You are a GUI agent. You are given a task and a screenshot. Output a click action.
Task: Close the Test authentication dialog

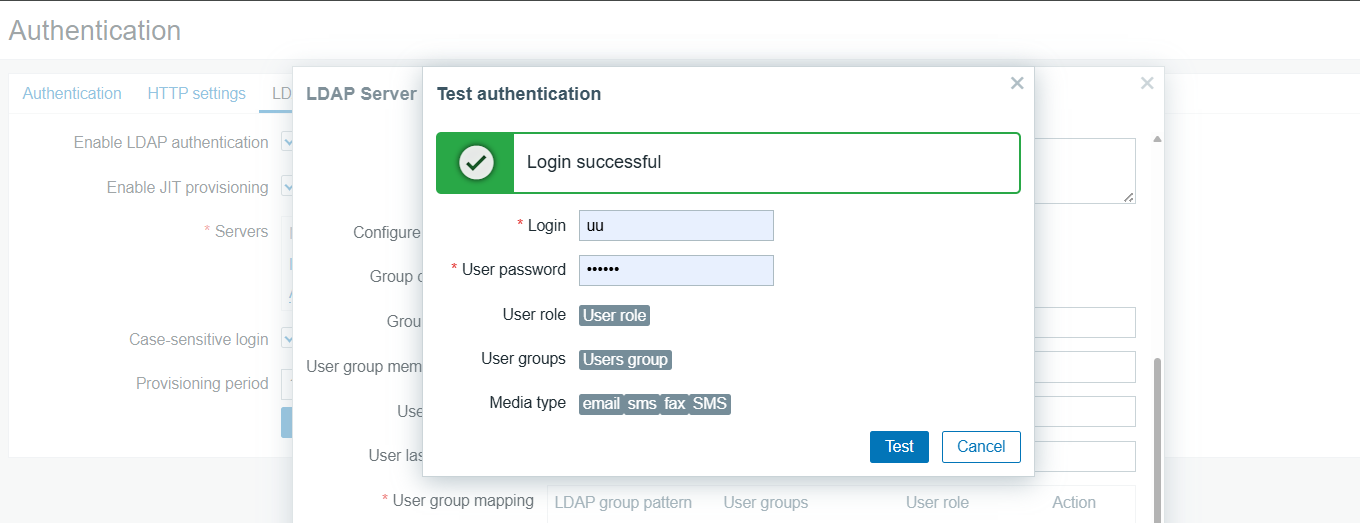(1017, 83)
